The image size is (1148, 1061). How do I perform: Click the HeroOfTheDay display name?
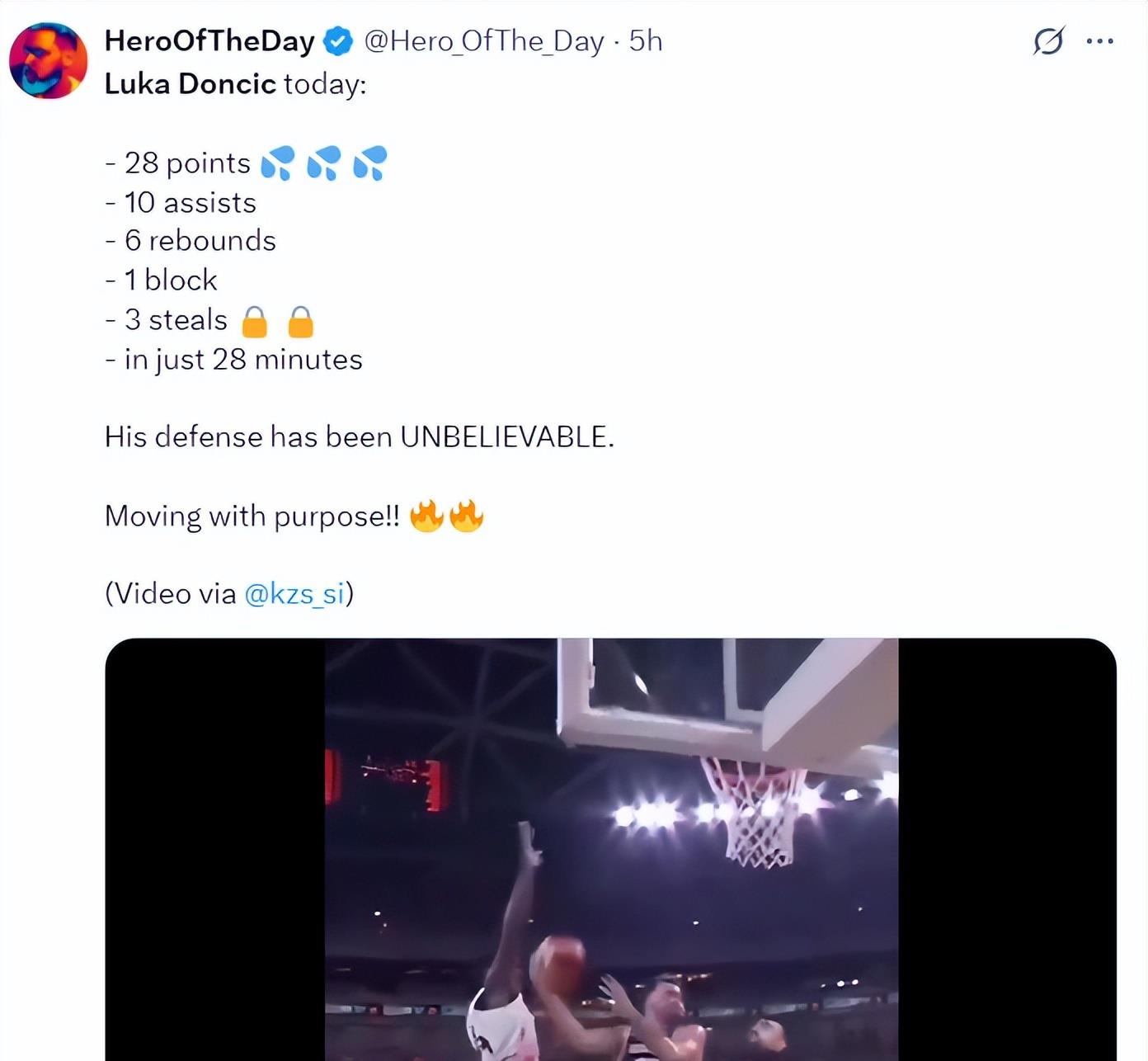point(209,41)
